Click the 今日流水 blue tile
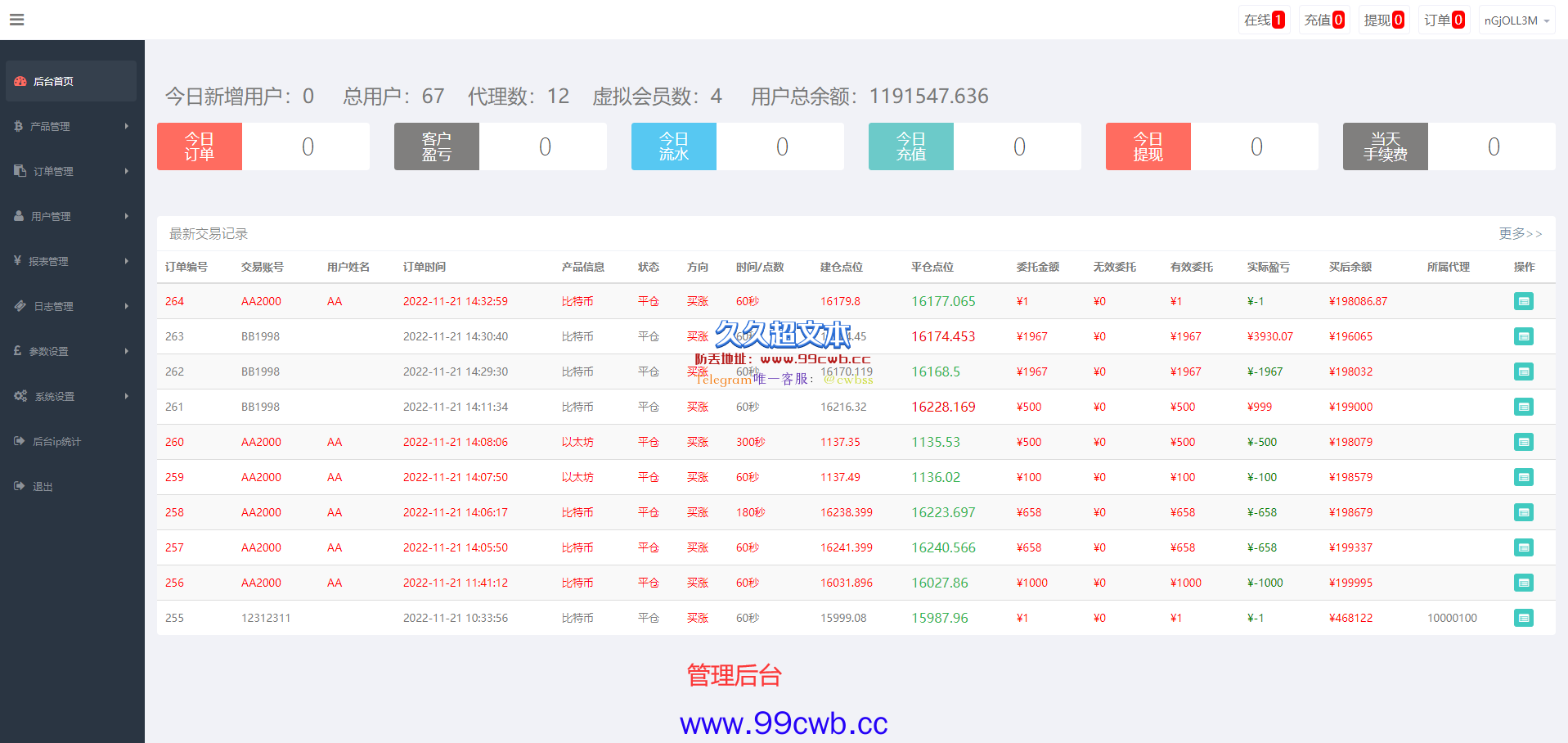 point(674,146)
